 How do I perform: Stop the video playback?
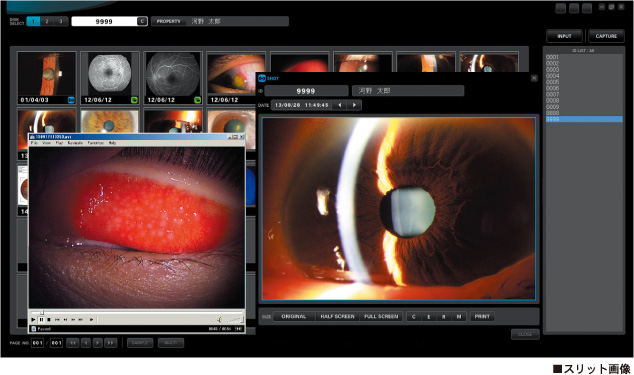[49, 320]
